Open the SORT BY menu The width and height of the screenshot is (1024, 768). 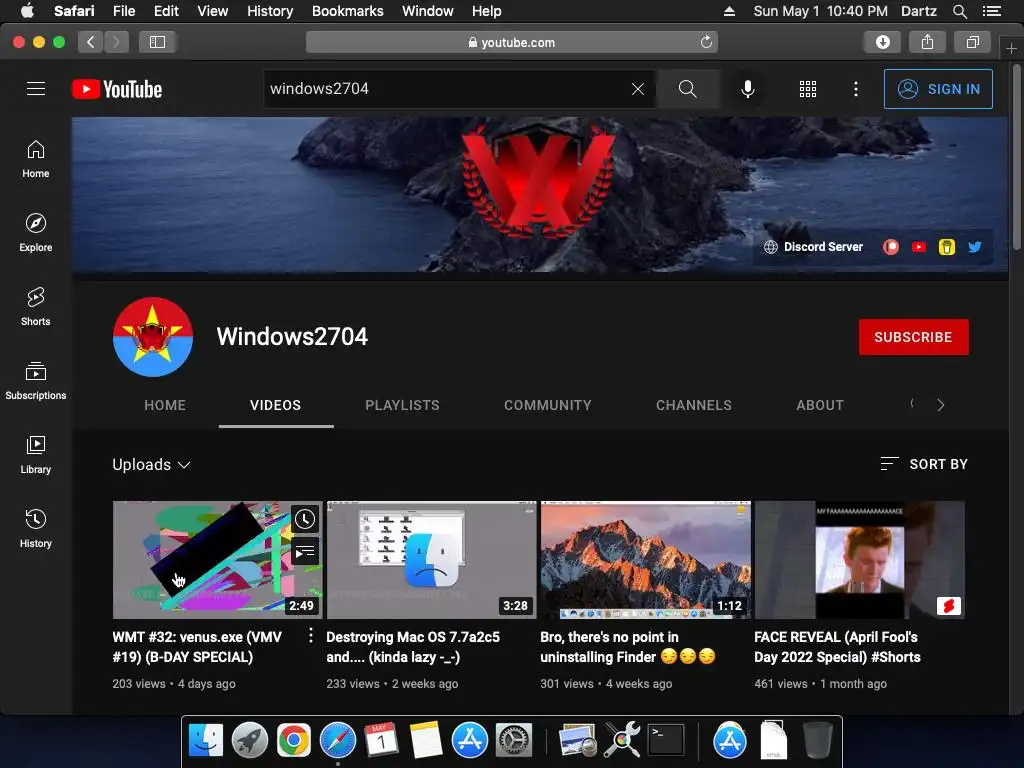pyautogui.click(x=924, y=464)
